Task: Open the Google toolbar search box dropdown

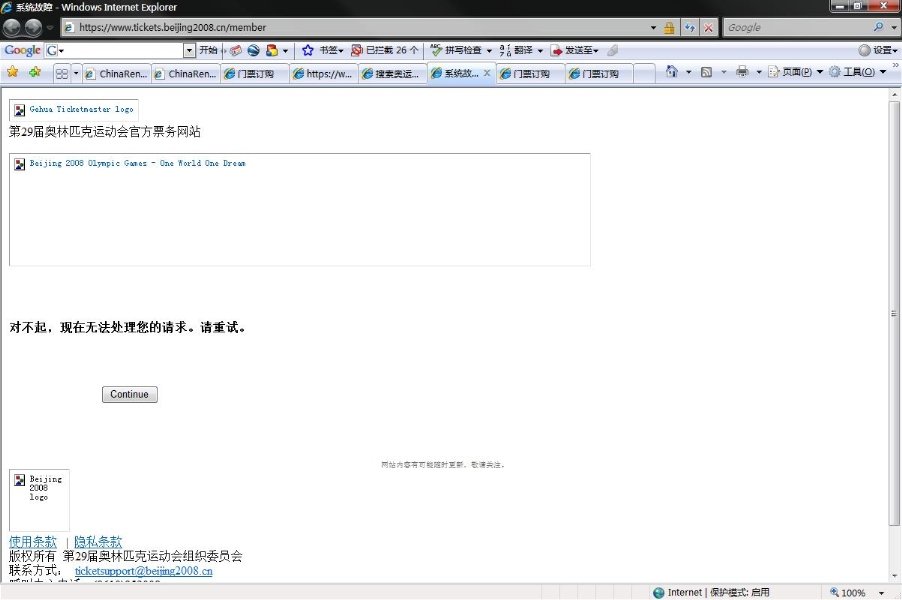Action: (189, 51)
